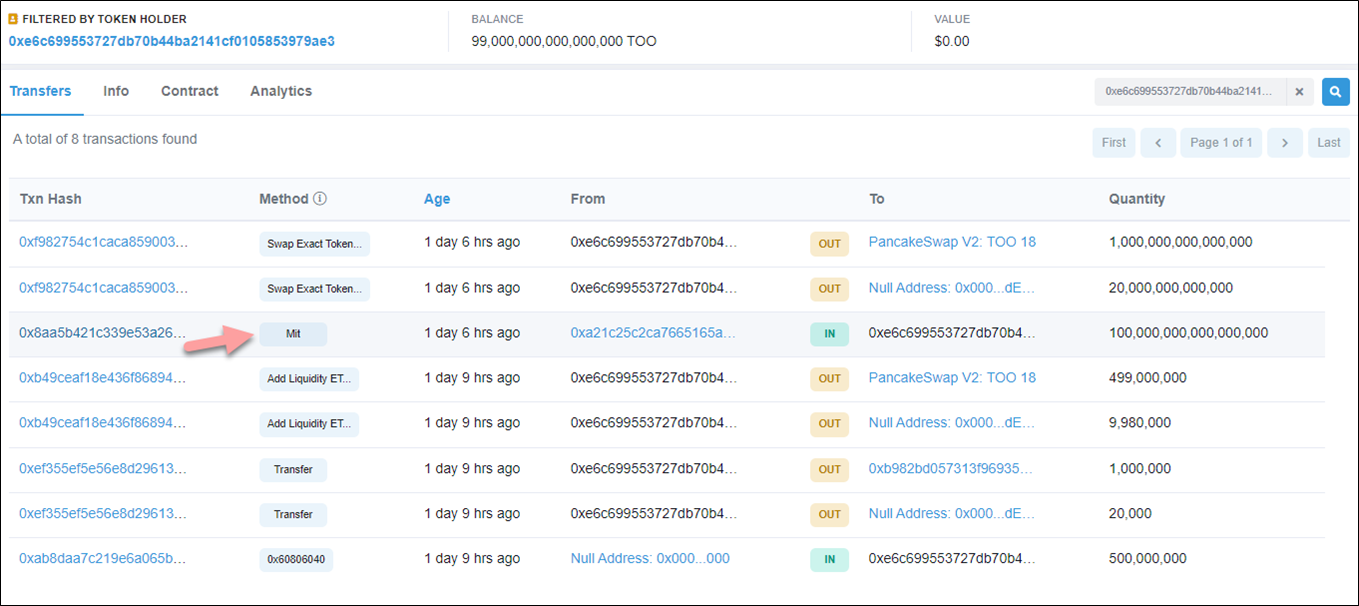
Task: Open txn hash 0xb49ceaf18e436f86894 in the 499,000,000 row
Action: [103, 378]
